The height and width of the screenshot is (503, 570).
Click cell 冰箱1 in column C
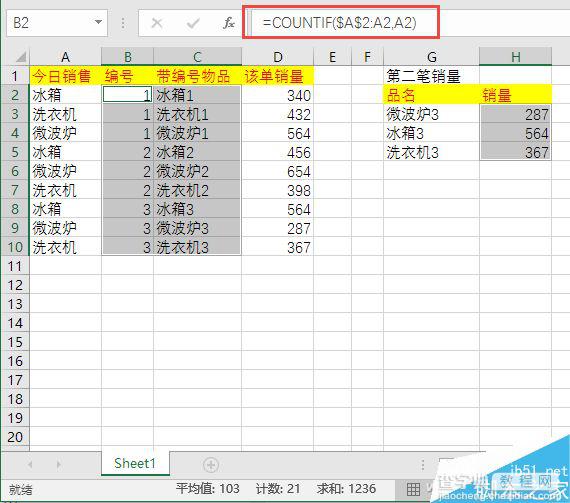(x=197, y=95)
